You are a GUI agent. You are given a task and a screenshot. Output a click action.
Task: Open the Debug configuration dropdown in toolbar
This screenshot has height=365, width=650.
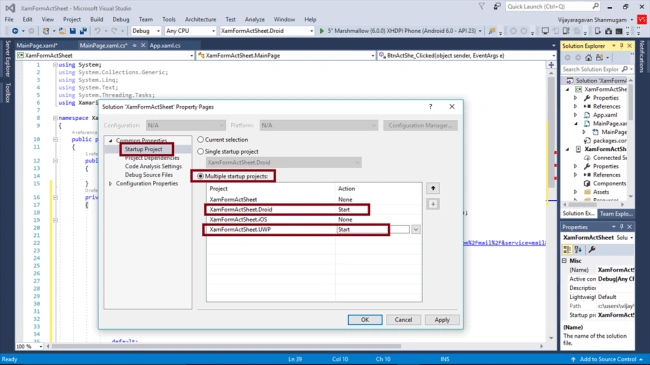(x=146, y=31)
